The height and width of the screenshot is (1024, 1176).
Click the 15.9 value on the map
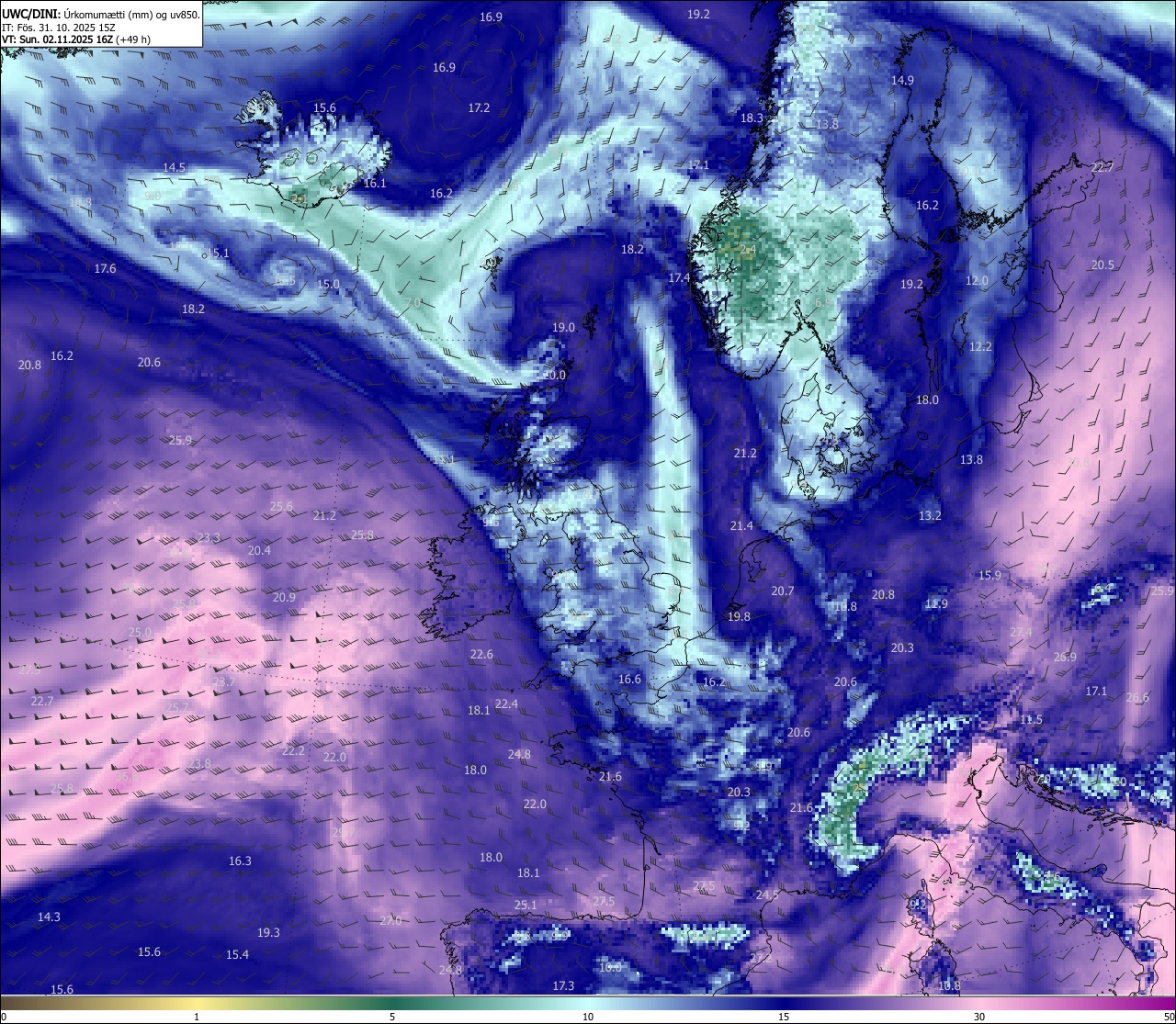(989, 575)
